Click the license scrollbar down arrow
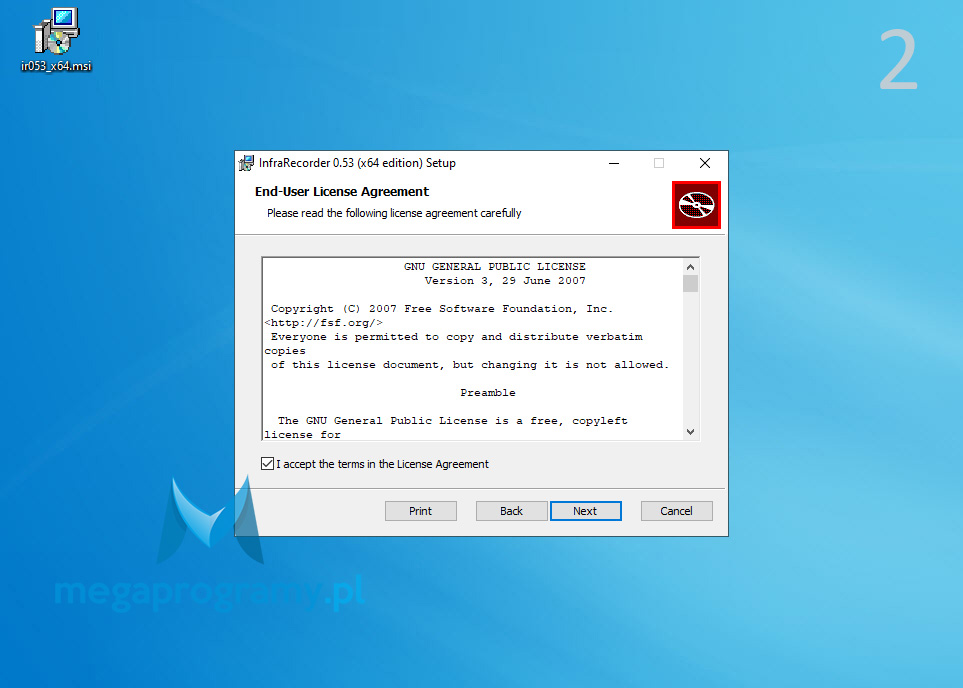This screenshot has width=963, height=688. coord(690,432)
